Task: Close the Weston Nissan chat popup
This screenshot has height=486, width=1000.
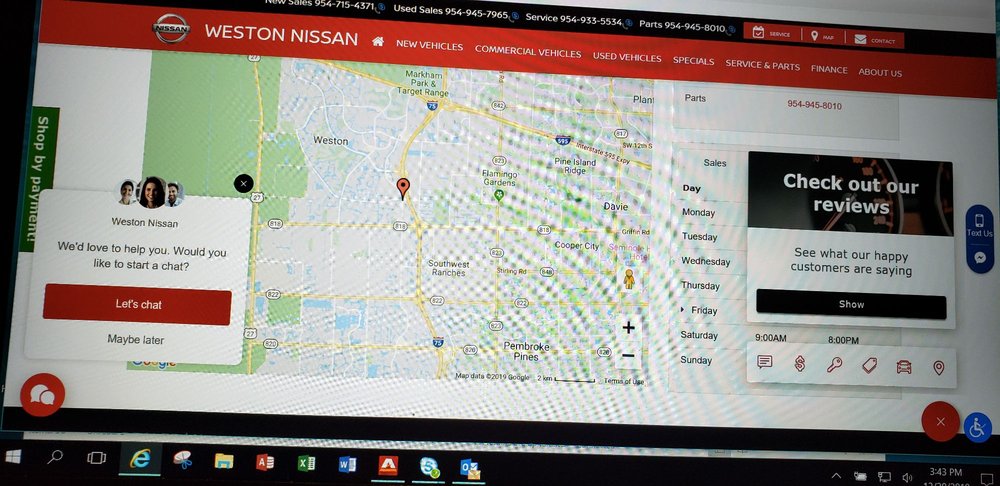Action: 243,183
